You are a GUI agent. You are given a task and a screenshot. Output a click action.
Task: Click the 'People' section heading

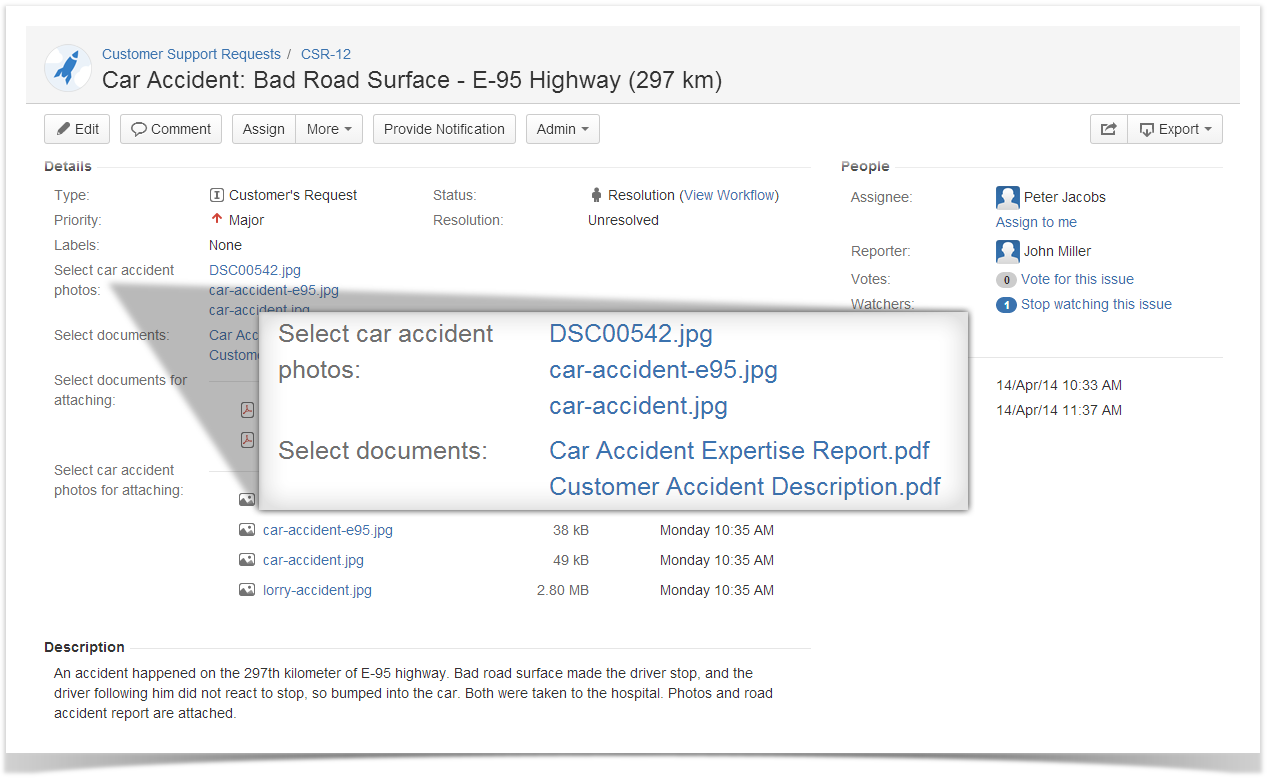pos(865,166)
